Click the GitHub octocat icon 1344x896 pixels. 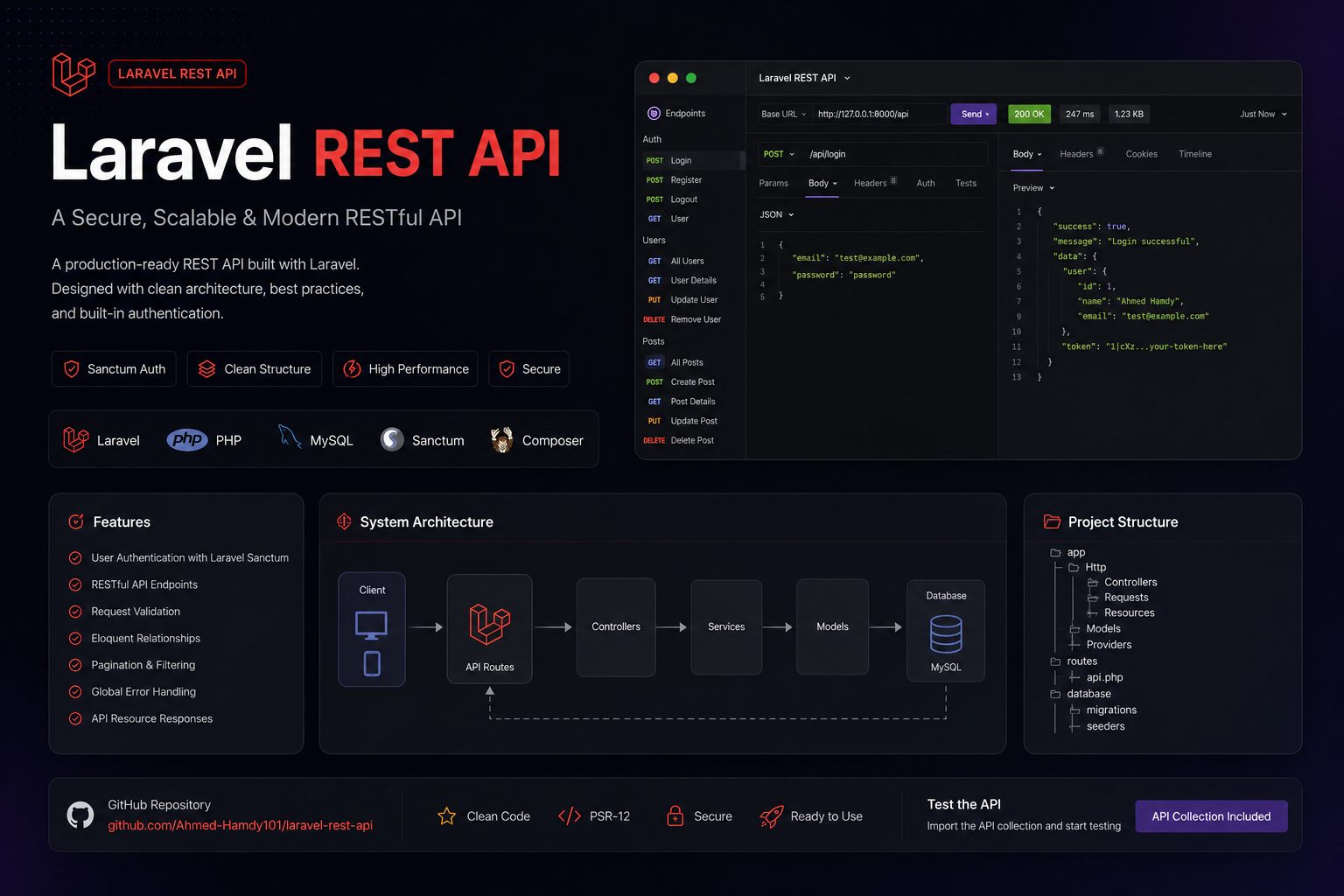pos(80,815)
